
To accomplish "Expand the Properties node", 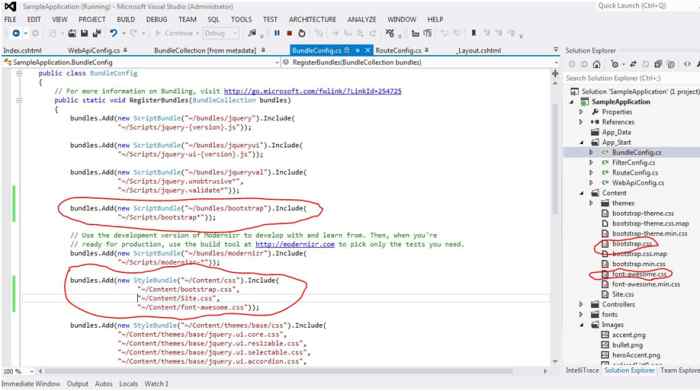I will 581,112.
